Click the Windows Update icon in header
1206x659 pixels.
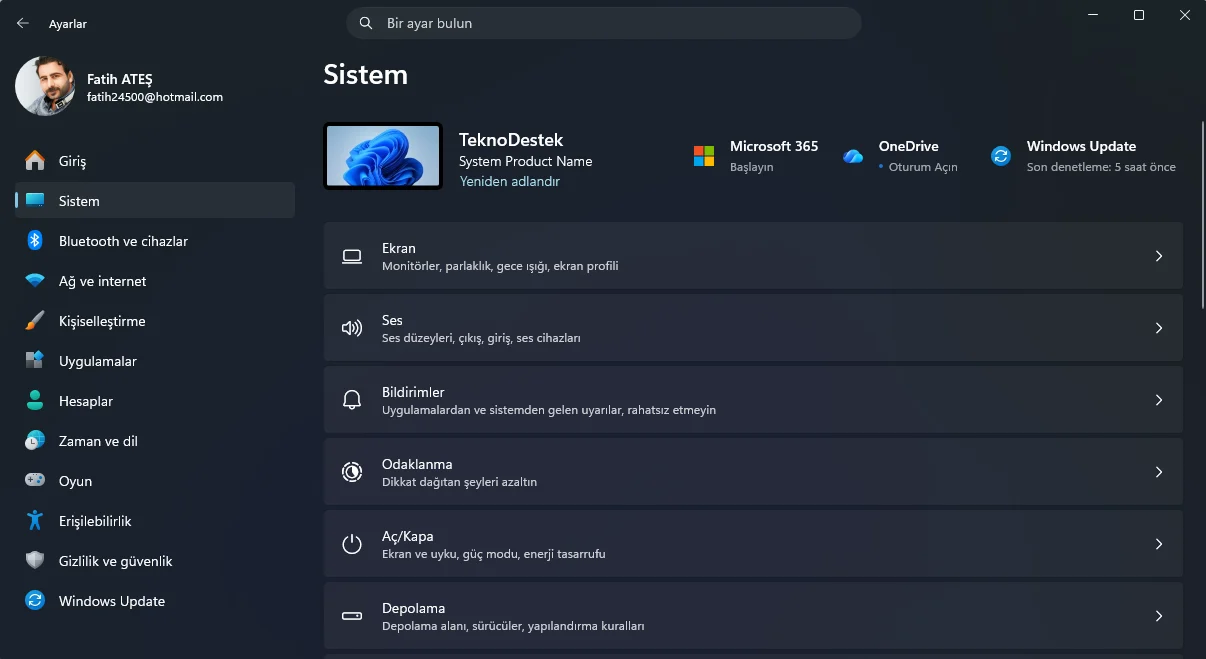click(1001, 156)
